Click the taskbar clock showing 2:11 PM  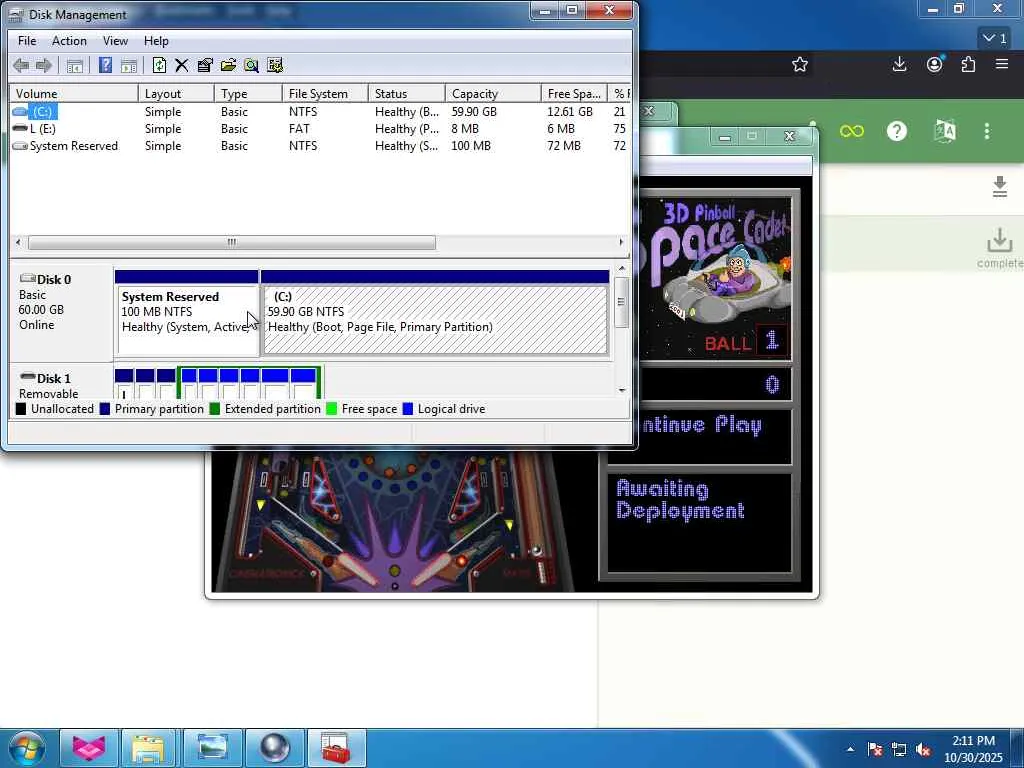(x=973, y=748)
